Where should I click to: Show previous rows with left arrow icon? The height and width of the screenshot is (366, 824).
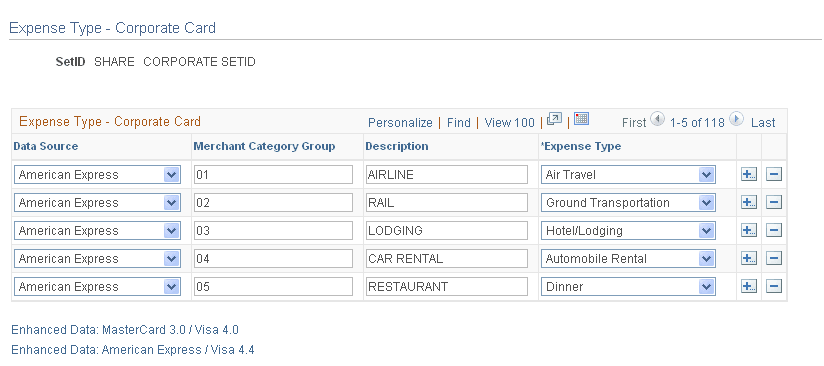(x=657, y=119)
